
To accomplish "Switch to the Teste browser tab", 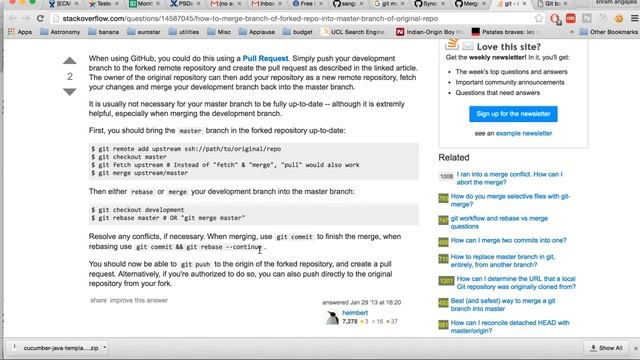I will click(104, 4).
